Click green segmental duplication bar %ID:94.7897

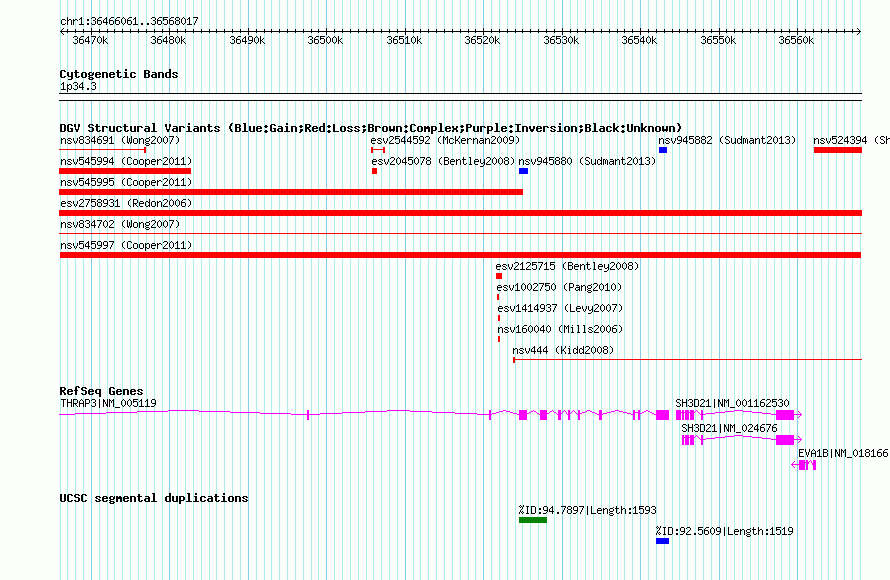(x=532, y=520)
